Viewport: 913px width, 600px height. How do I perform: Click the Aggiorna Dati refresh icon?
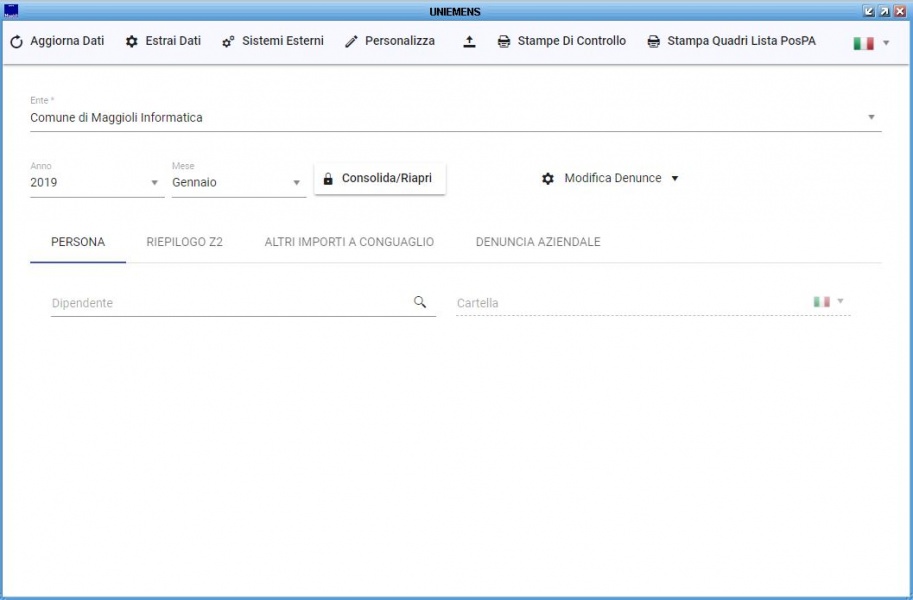[x=16, y=42]
